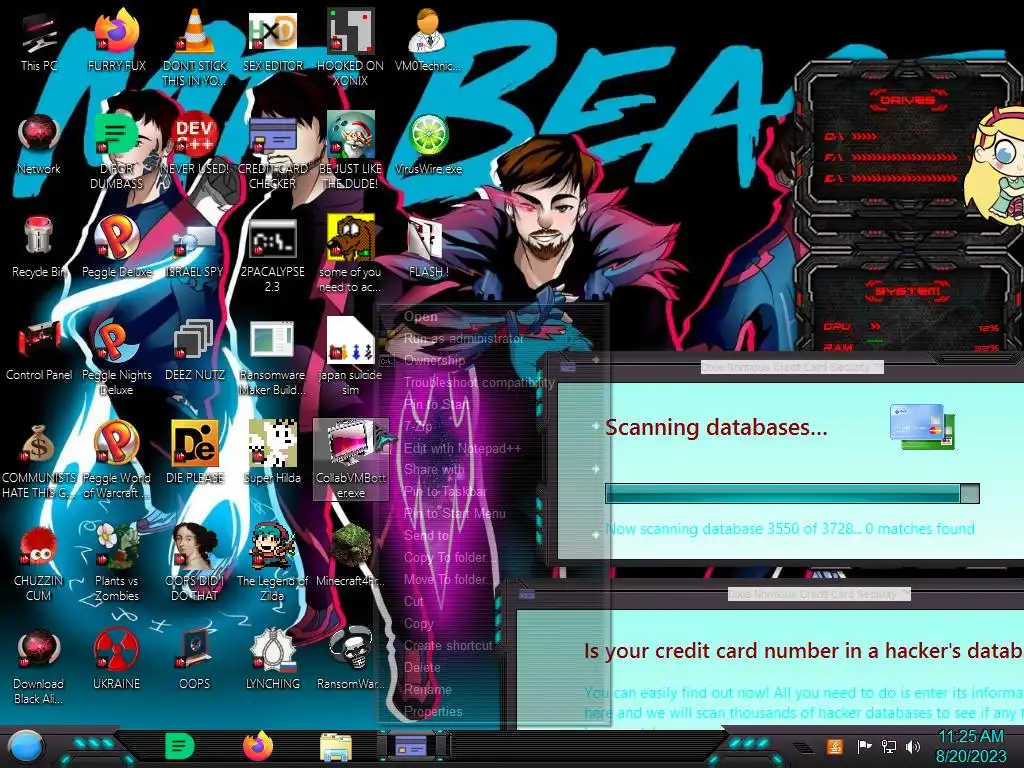Open the Control Panel desktop icon
Image resolution: width=1024 pixels, height=768 pixels.
coord(39,350)
